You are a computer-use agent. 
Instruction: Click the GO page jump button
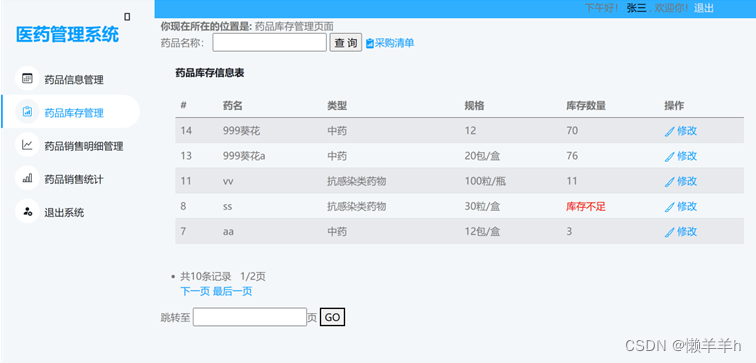tap(332, 317)
